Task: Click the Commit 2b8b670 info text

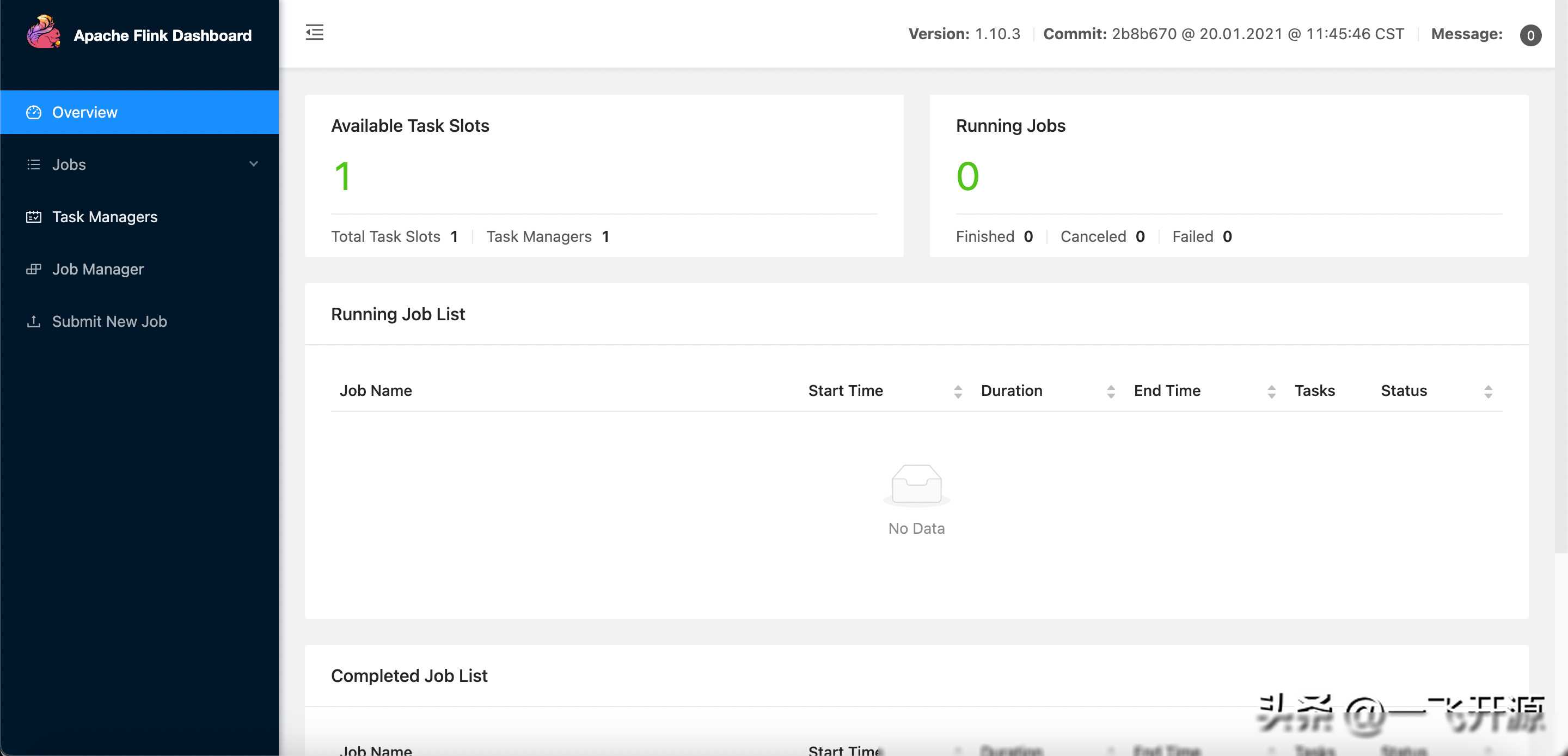Action: (1223, 34)
